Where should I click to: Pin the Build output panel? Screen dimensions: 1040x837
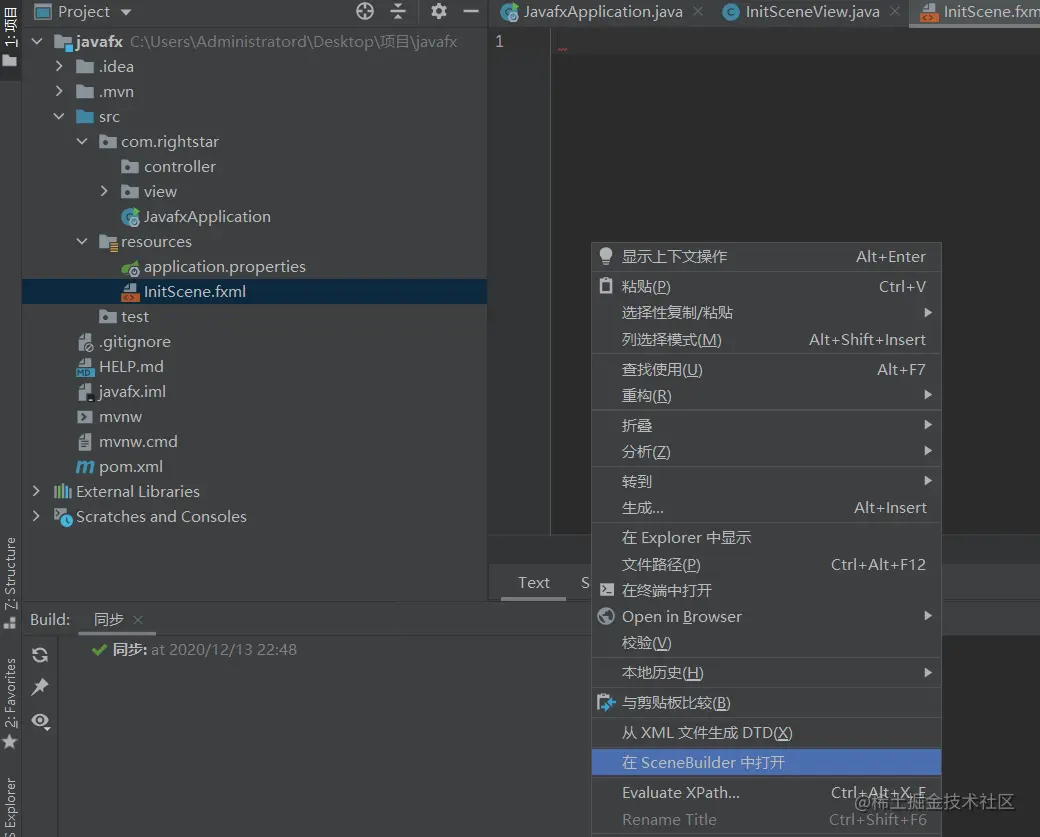point(40,687)
